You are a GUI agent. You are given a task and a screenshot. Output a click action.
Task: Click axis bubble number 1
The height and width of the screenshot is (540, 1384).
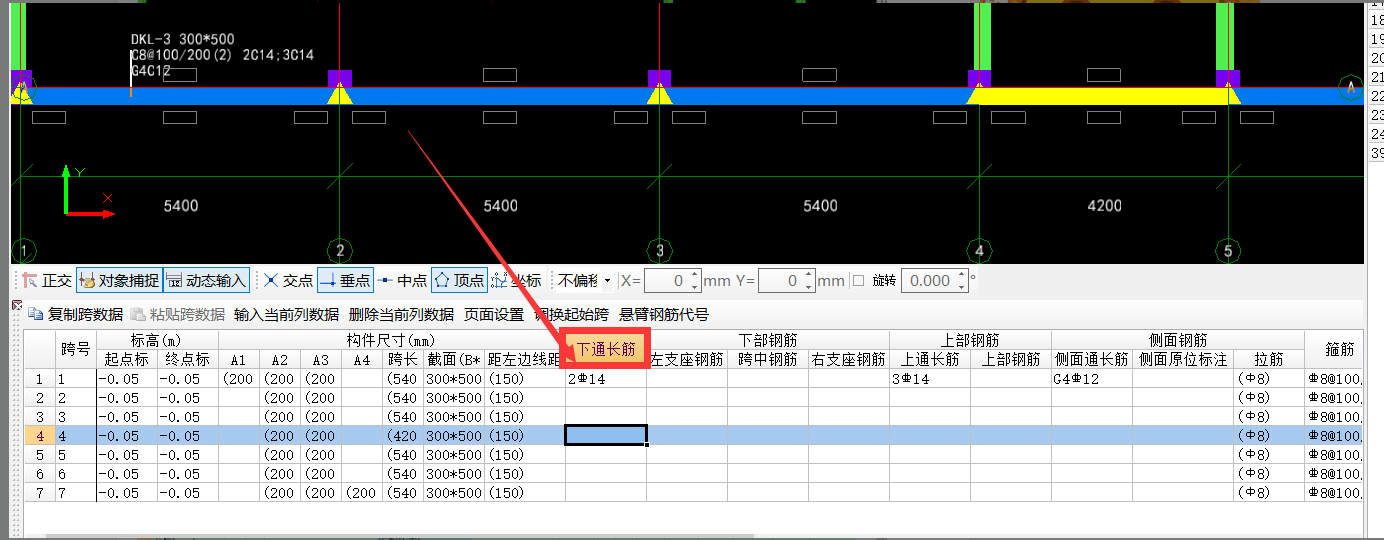point(23,250)
